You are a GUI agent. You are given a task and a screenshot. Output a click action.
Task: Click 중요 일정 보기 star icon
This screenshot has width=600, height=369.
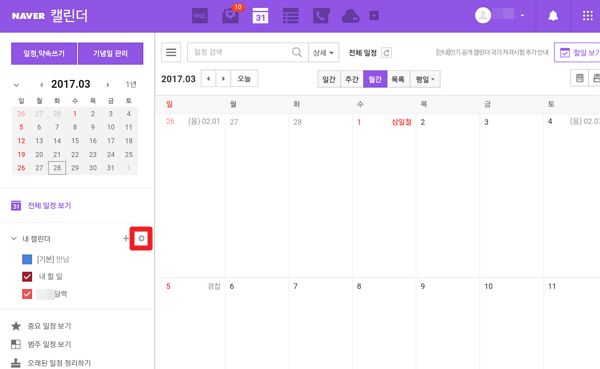[x=16, y=326]
